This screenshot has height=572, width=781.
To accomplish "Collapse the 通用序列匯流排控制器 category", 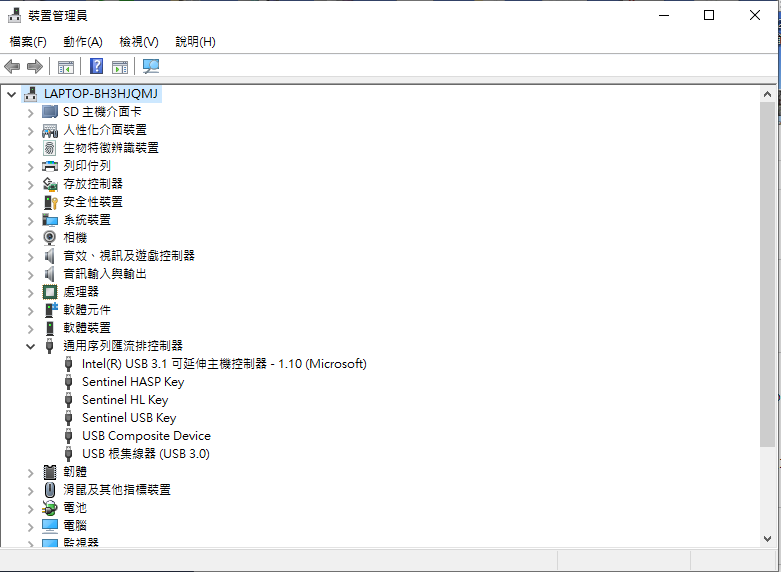I will click(30, 346).
